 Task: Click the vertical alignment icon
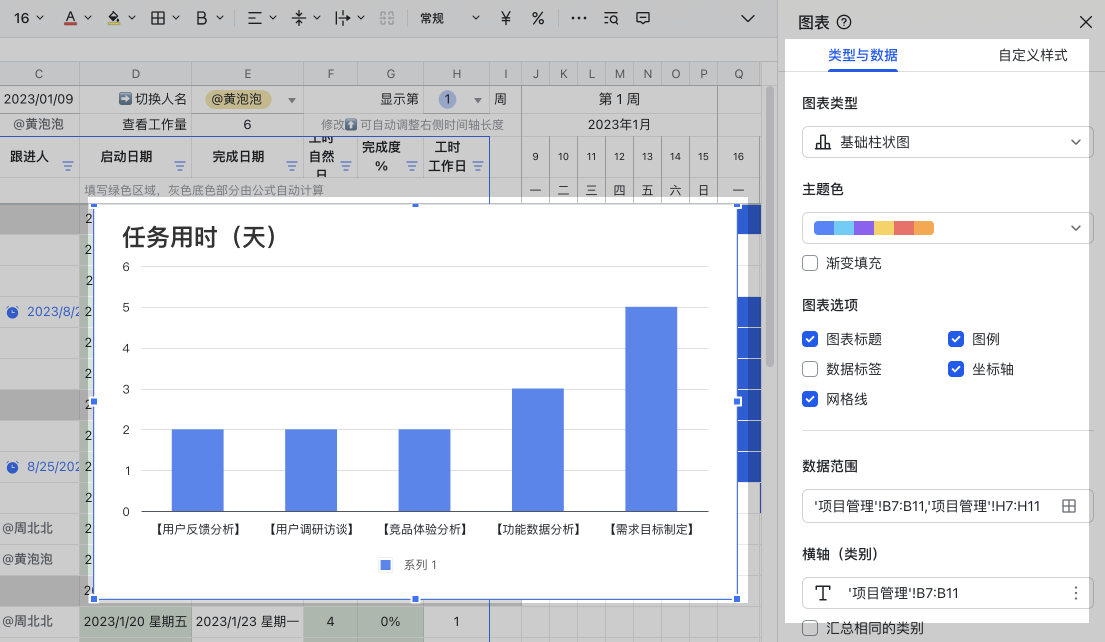(x=299, y=18)
